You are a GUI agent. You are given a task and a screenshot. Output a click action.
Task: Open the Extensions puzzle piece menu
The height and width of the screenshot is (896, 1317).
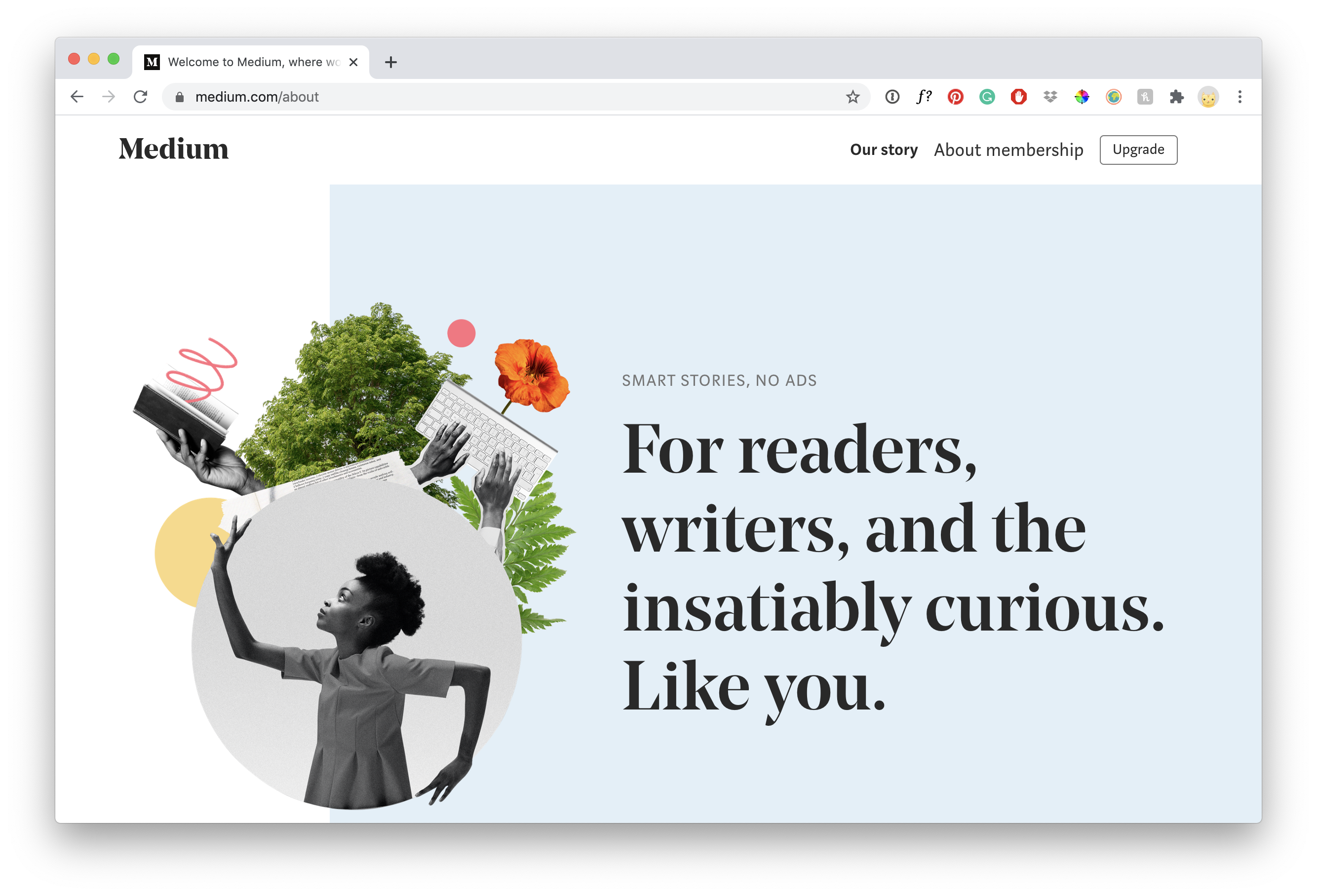point(1176,97)
